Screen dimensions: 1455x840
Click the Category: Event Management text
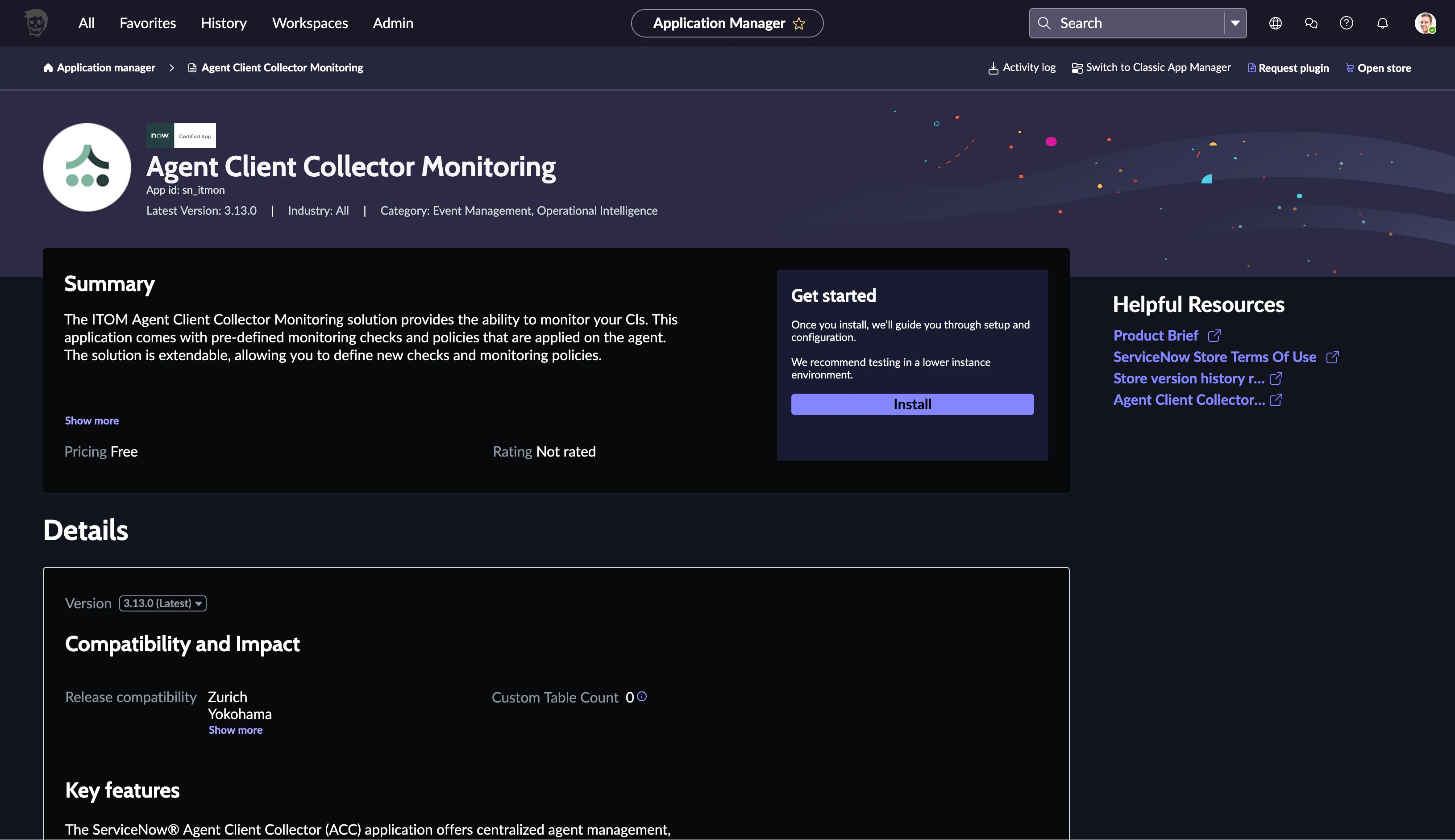tap(519, 211)
